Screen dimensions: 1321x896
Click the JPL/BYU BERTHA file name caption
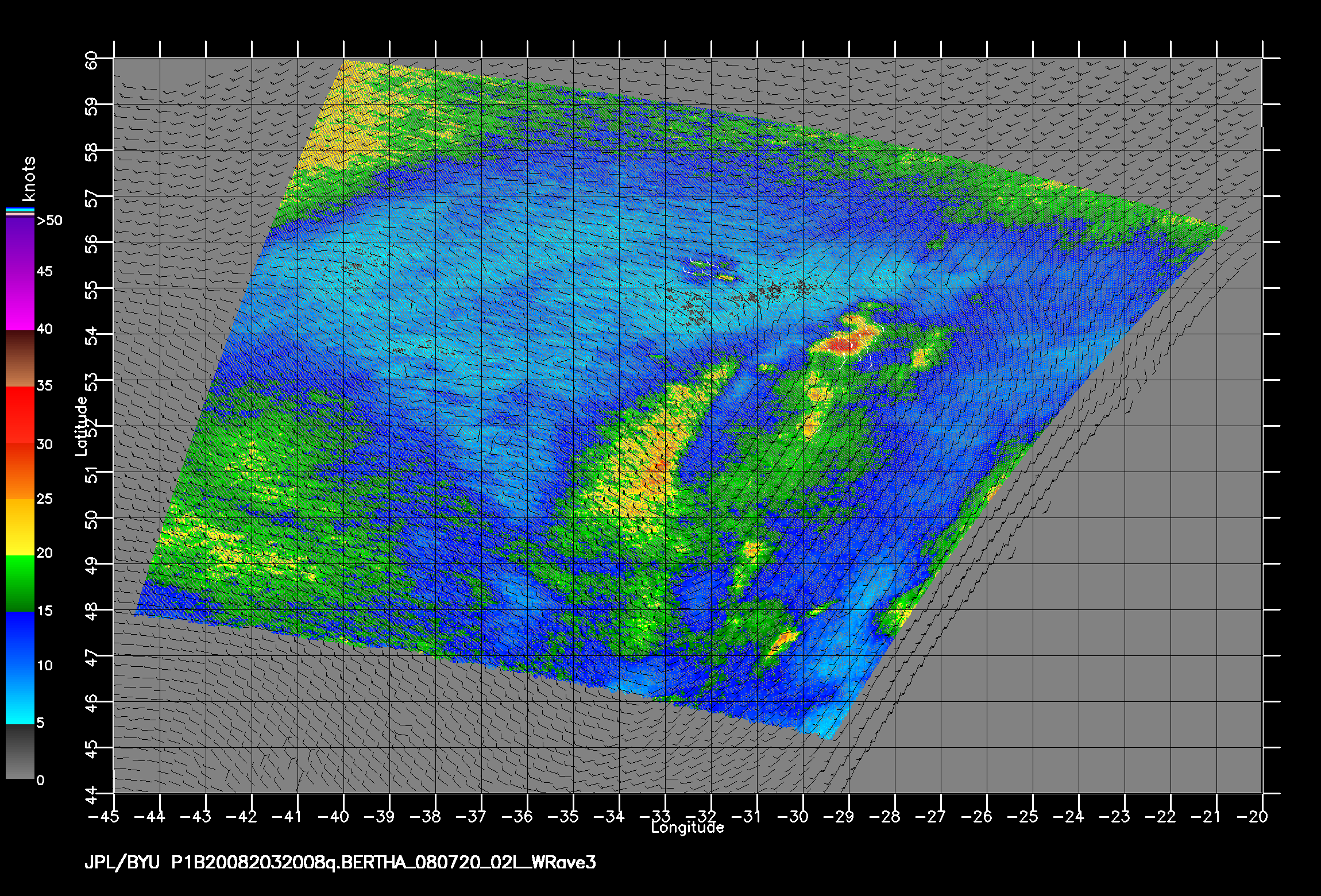[x=340, y=863]
